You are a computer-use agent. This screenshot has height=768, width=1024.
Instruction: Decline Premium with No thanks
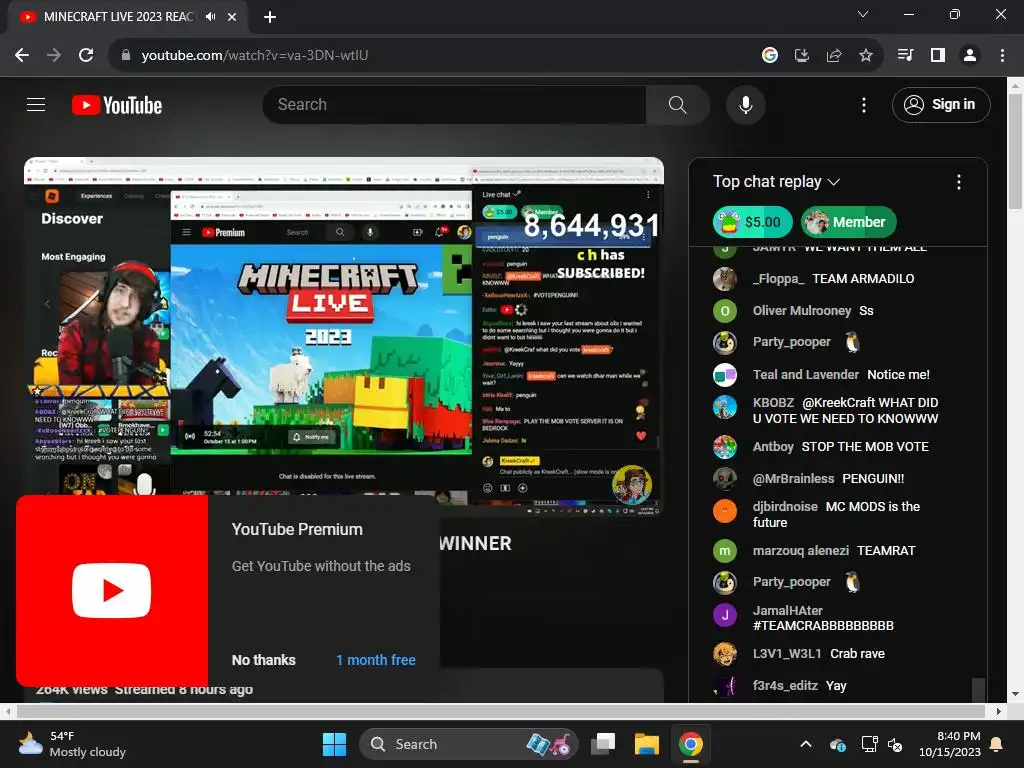click(263, 660)
